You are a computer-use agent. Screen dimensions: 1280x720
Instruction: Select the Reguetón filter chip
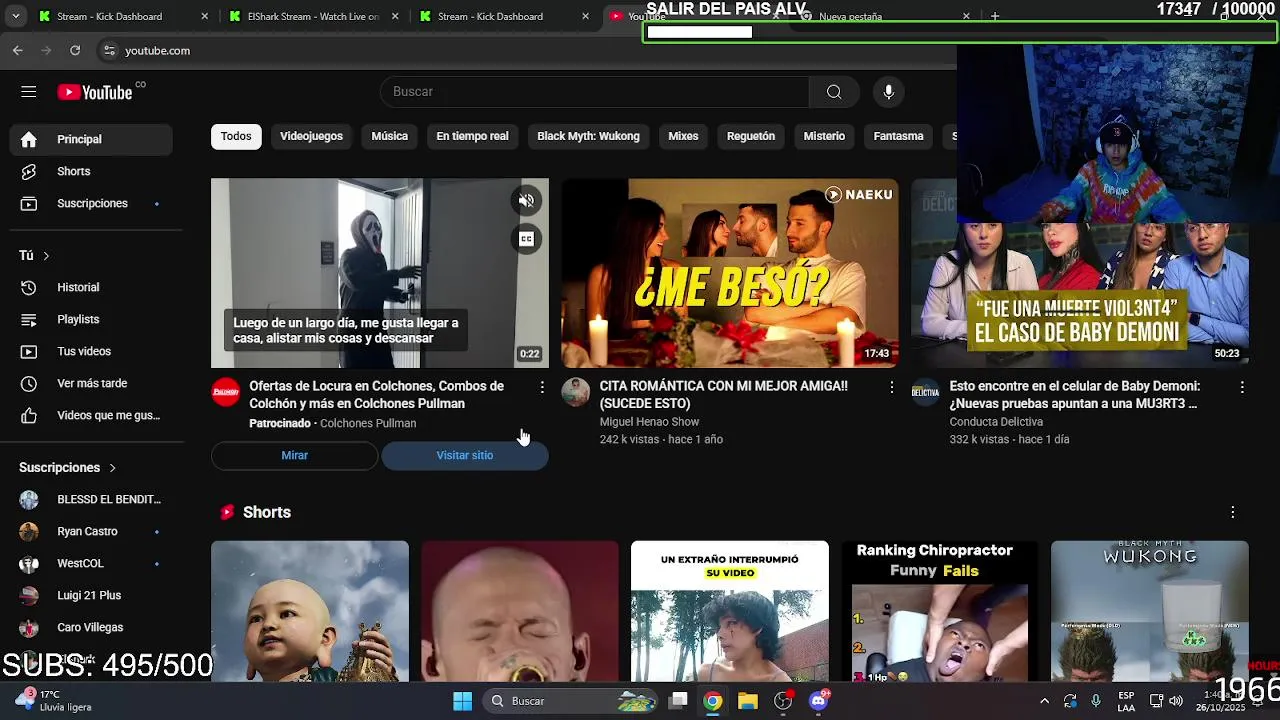751,136
